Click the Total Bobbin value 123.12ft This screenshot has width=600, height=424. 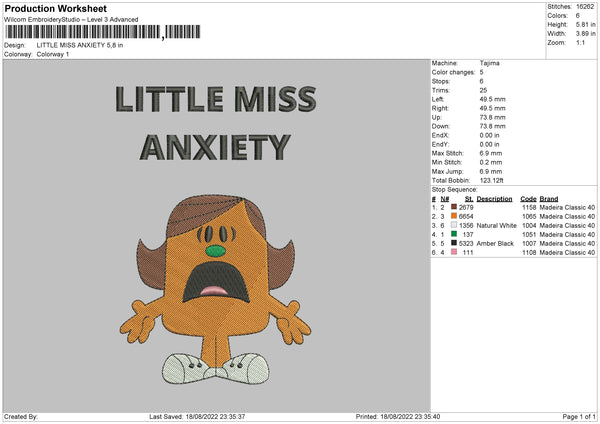(492, 180)
